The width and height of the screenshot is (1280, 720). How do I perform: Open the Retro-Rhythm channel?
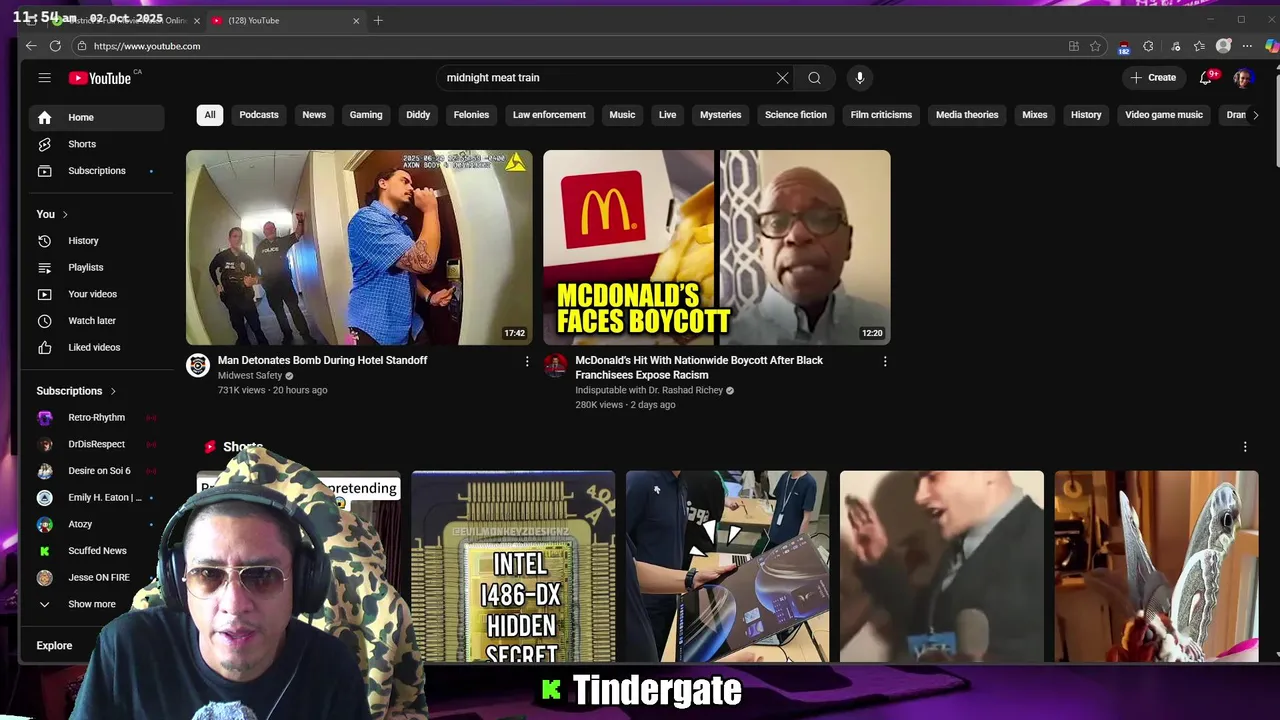(96, 418)
